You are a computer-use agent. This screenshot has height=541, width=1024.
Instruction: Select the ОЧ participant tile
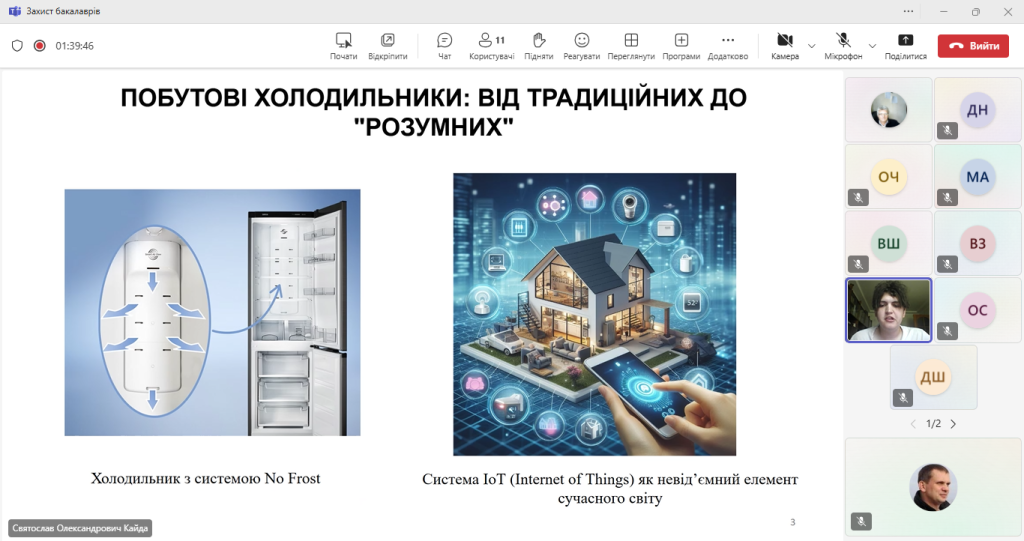pyautogui.click(x=889, y=176)
